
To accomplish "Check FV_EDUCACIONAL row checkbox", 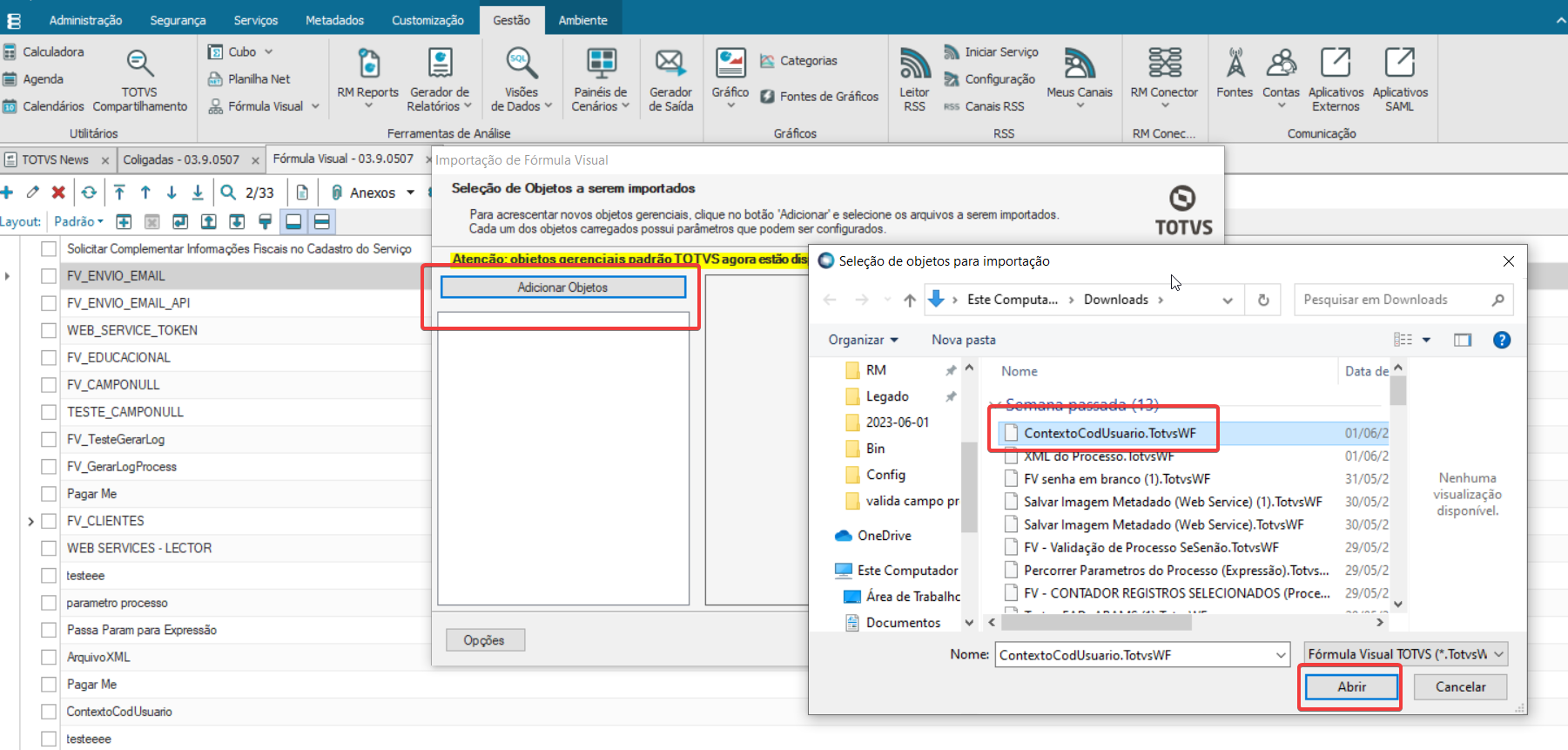I will pyautogui.click(x=49, y=357).
